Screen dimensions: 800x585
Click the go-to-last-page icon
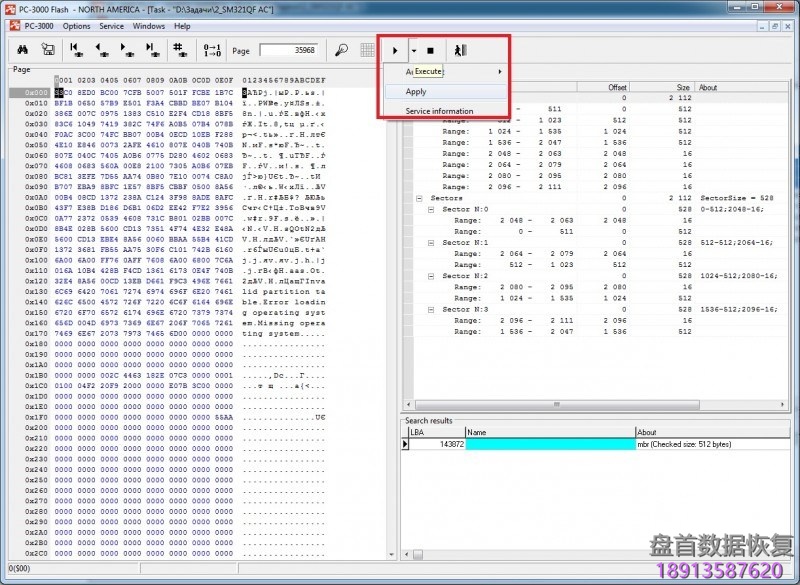(x=153, y=50)
